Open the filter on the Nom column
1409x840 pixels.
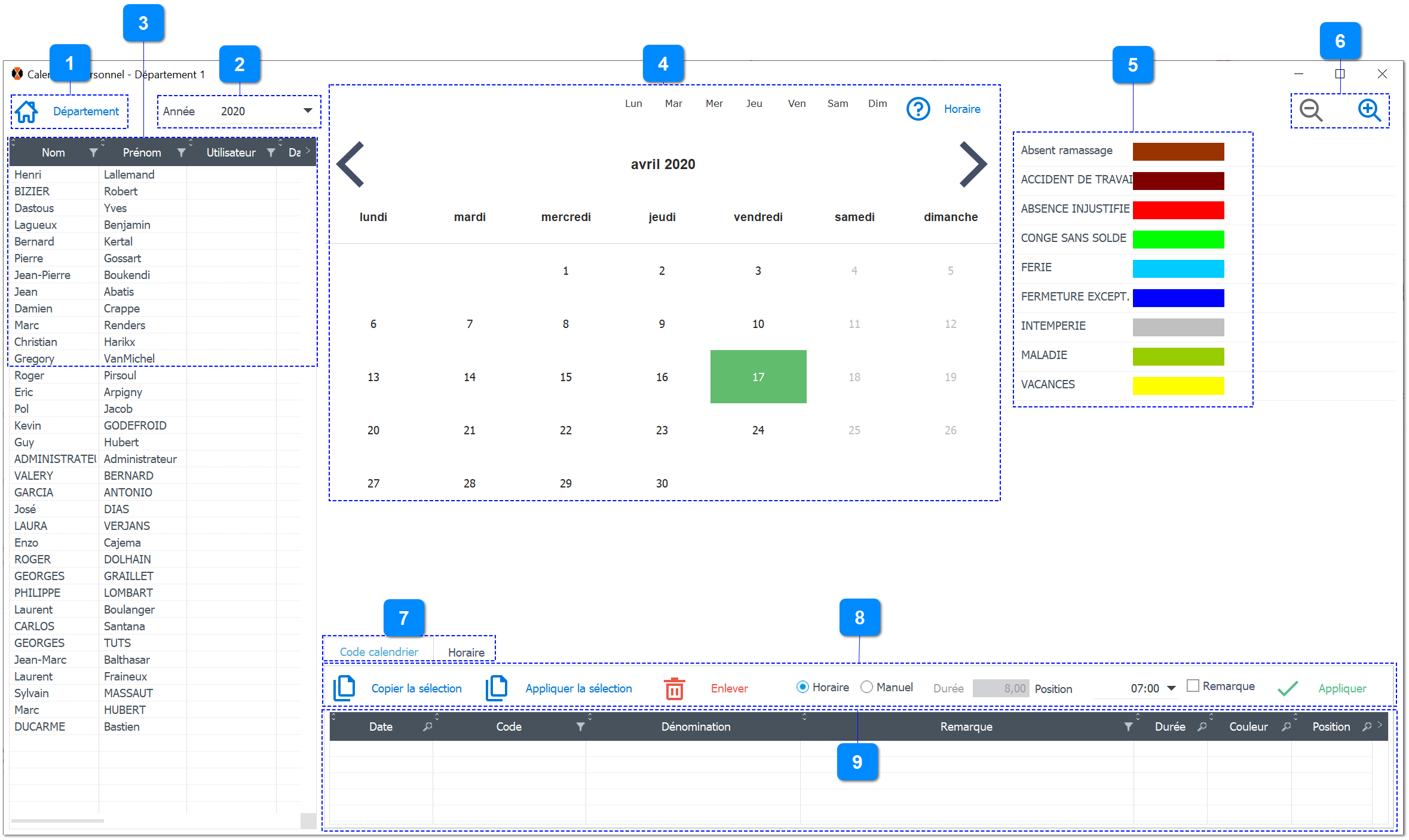(94, 152)
